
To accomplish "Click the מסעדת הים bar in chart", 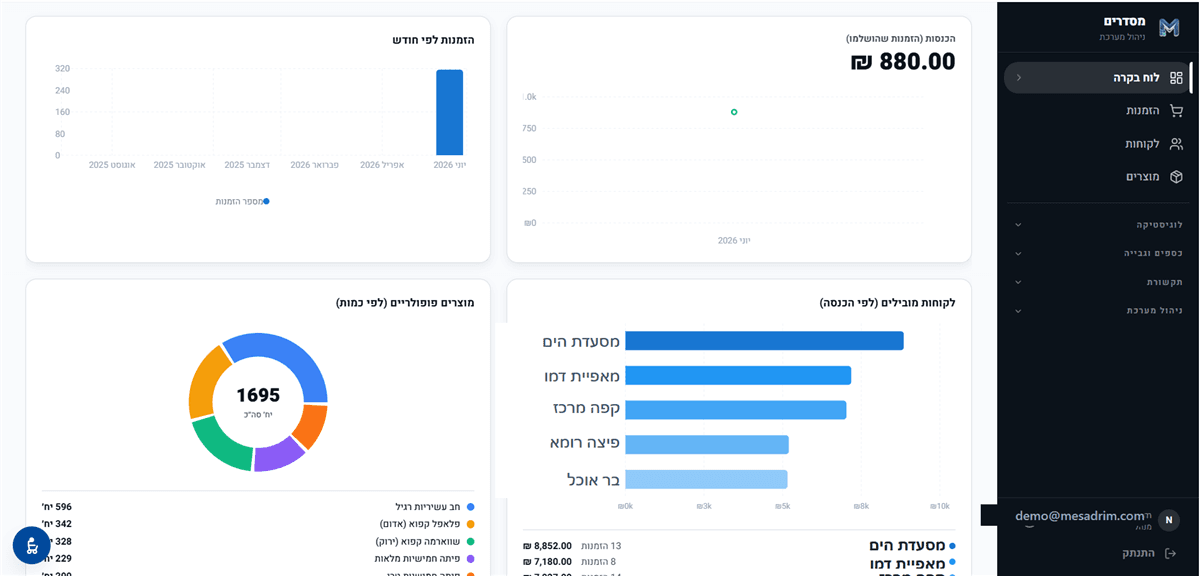I will tap(764, 341).
